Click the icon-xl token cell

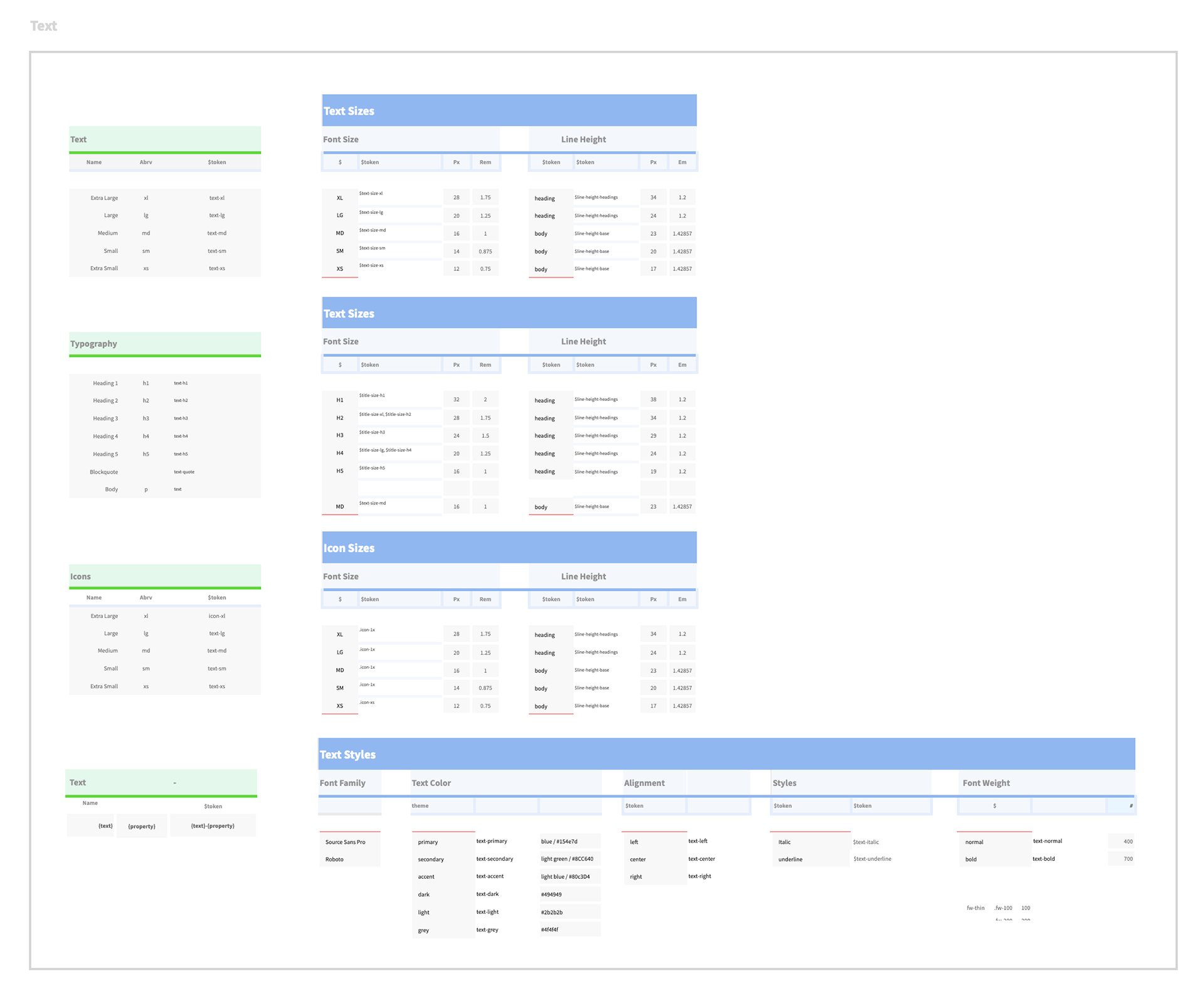coord(216,616)
